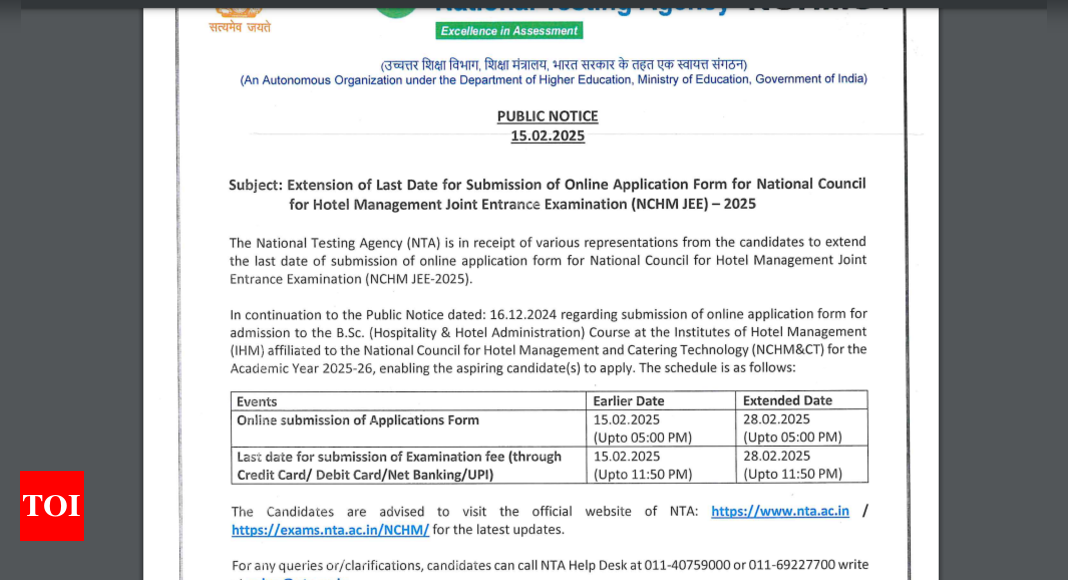Click the Online submission of Applications Form cell
Viewport: 1068px width, 580px height.
point(358,420)
